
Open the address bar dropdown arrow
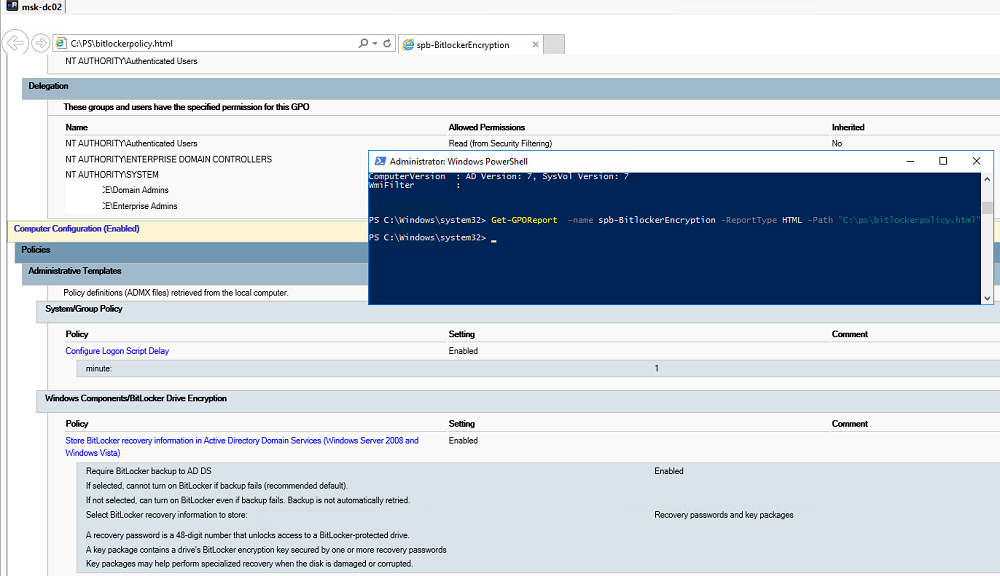pos(375,43)
